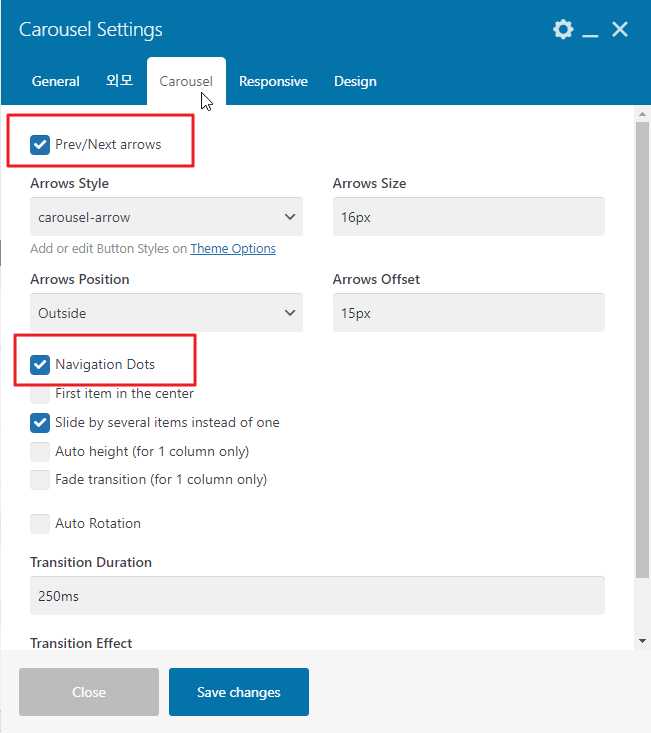Click the Save changes button
The image size is (651, 733).
coord(239,692)
